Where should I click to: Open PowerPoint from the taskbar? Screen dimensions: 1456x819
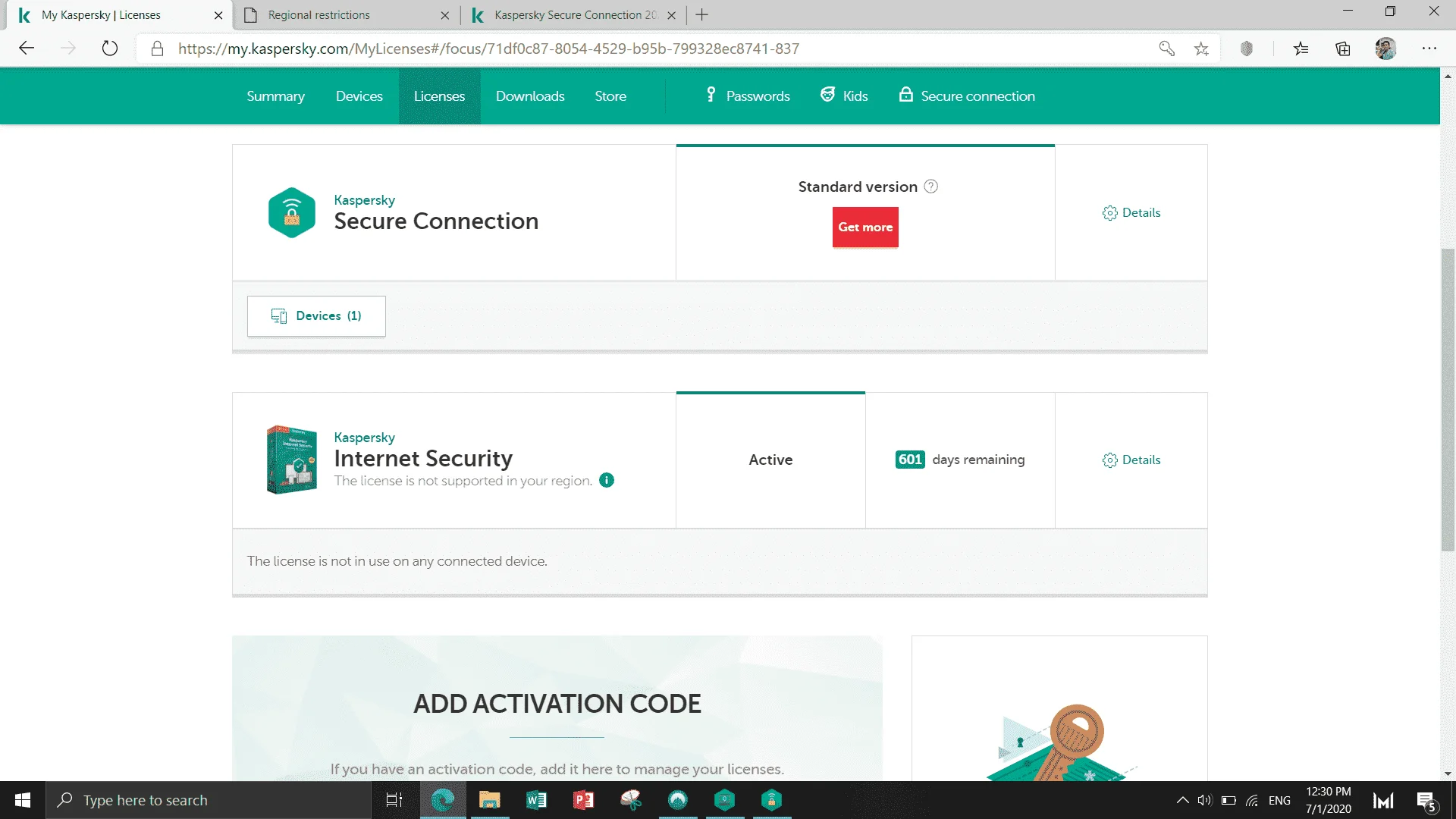(584, 800)
